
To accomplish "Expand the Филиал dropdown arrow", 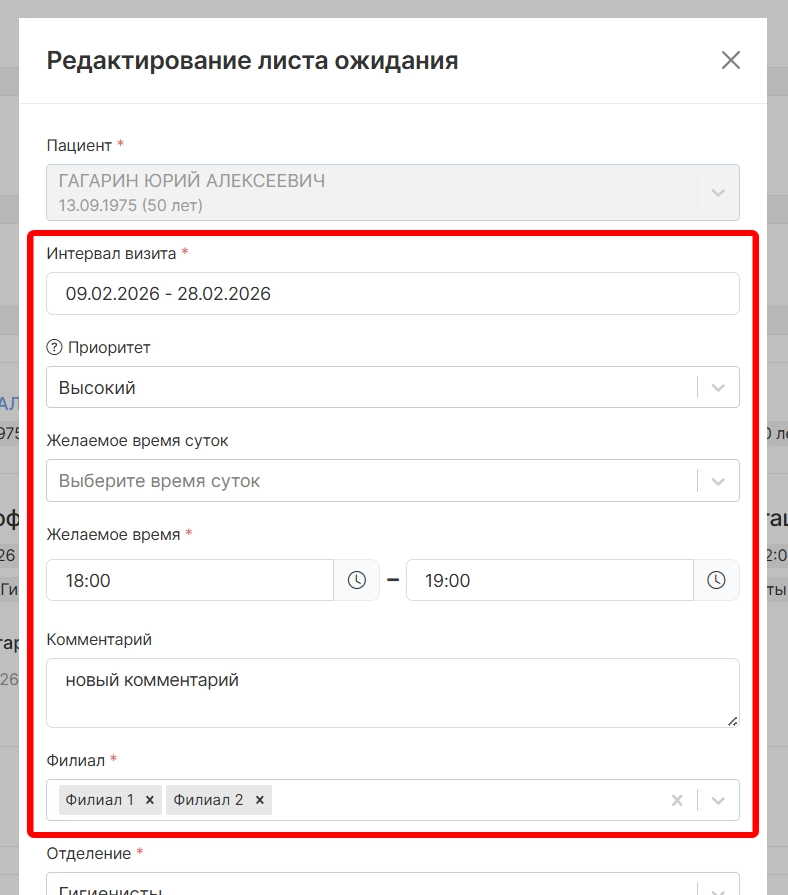I will coord(718,800).
